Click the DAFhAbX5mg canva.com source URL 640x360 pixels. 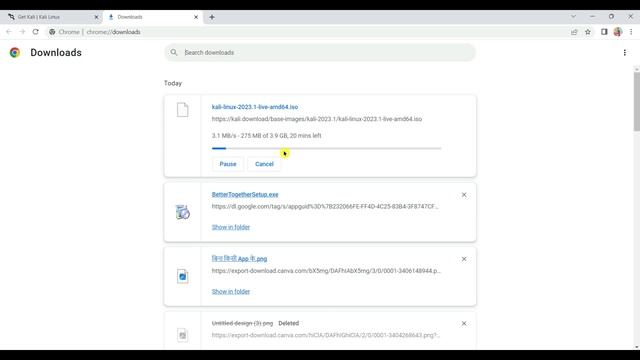coord(326,271)
